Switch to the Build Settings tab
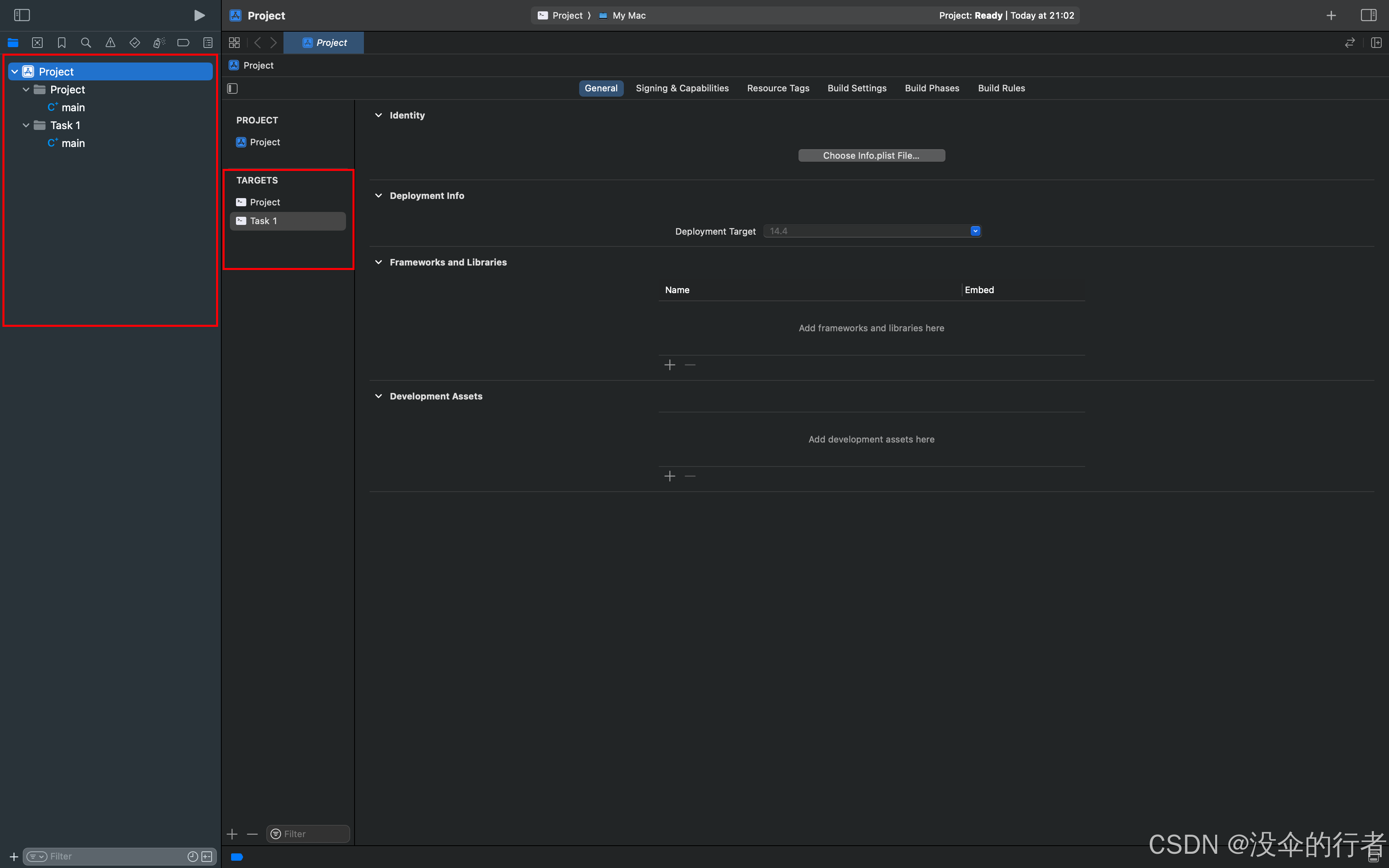Viewport: 1389px width, 868px height. (857, 88)
